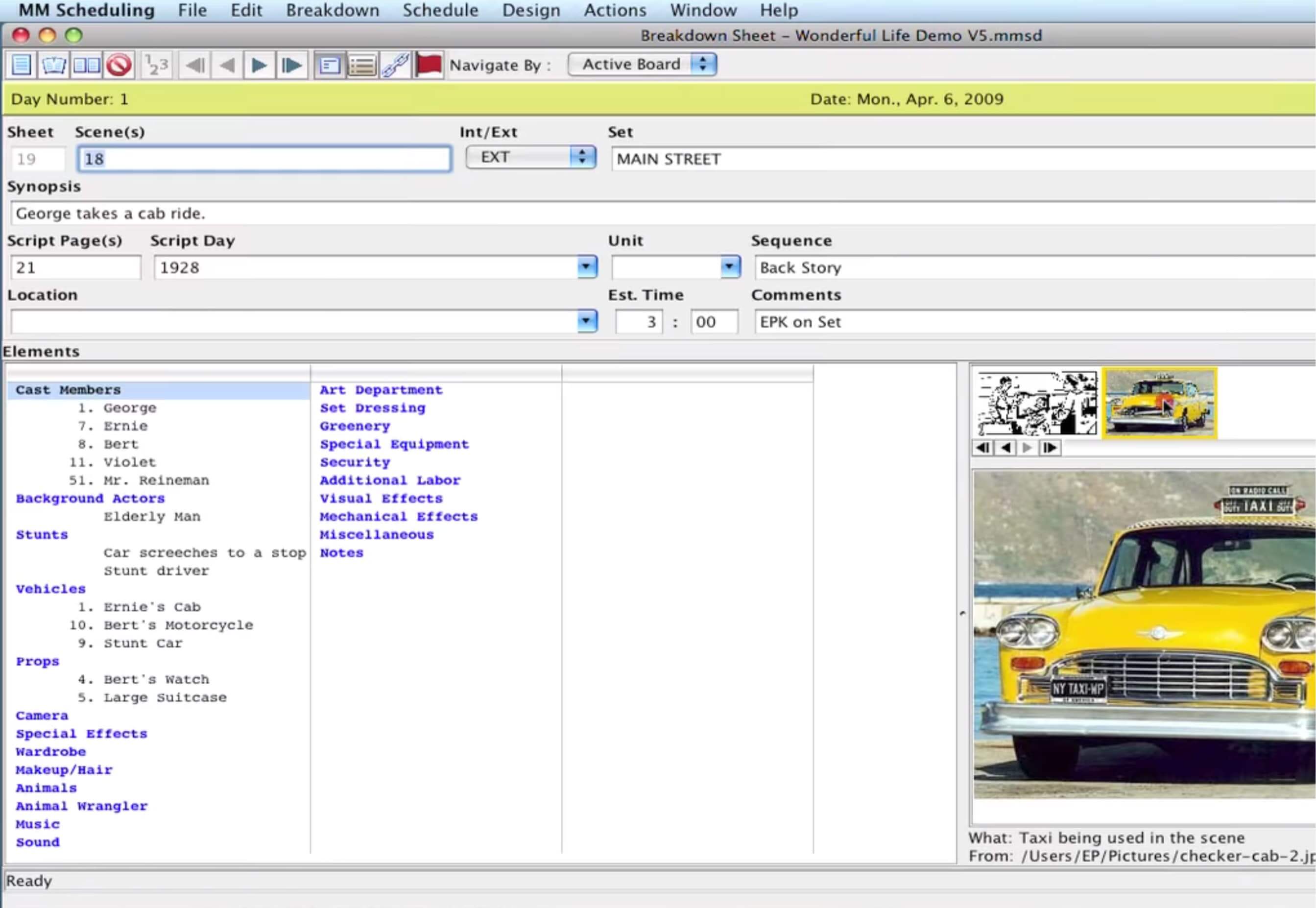This screenshot has width=1316, height=908.
Task: Expand the Unit dropdown selector
Action: point(730,266)
